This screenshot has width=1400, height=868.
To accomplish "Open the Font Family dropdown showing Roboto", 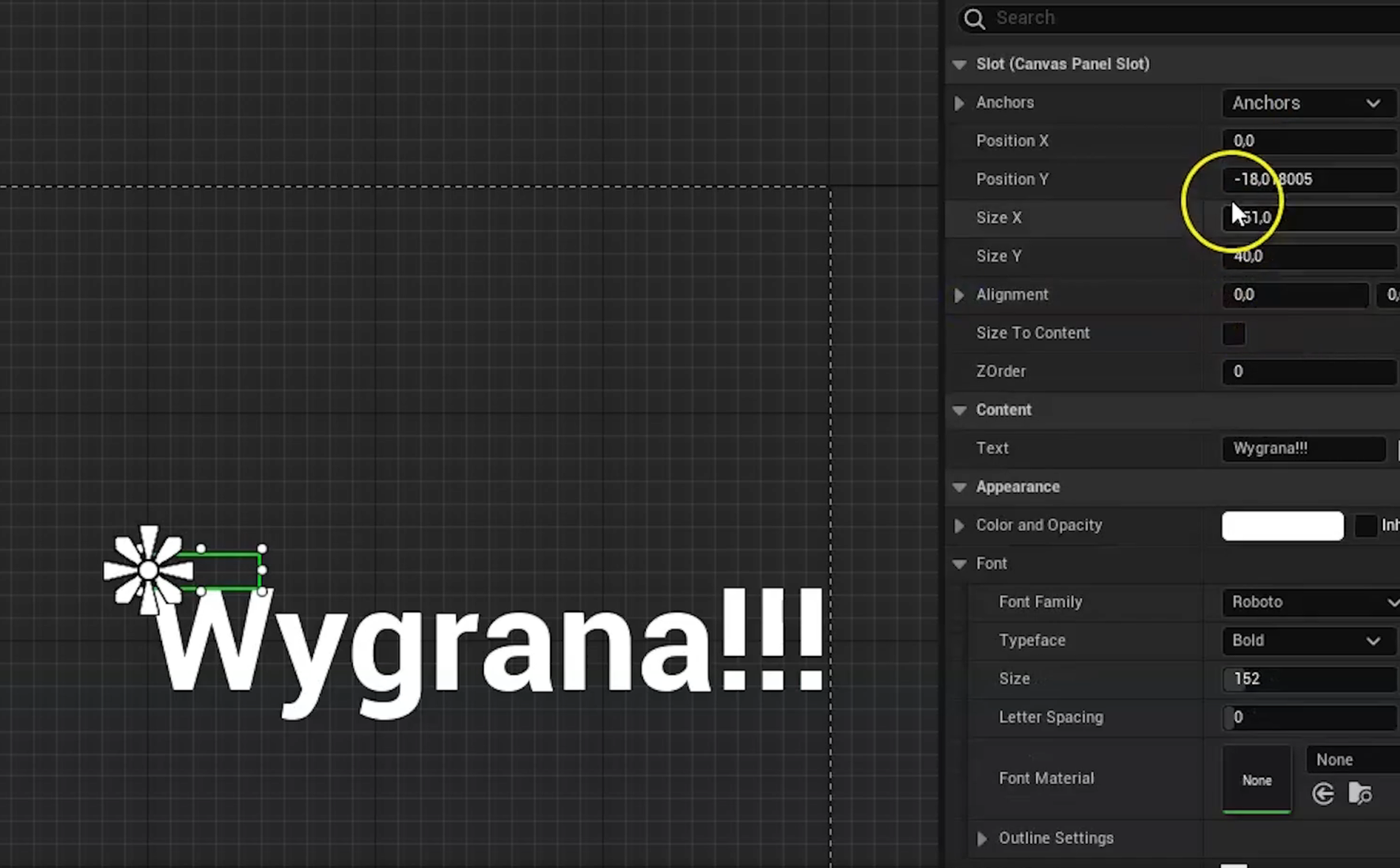I will point(1310,602).
